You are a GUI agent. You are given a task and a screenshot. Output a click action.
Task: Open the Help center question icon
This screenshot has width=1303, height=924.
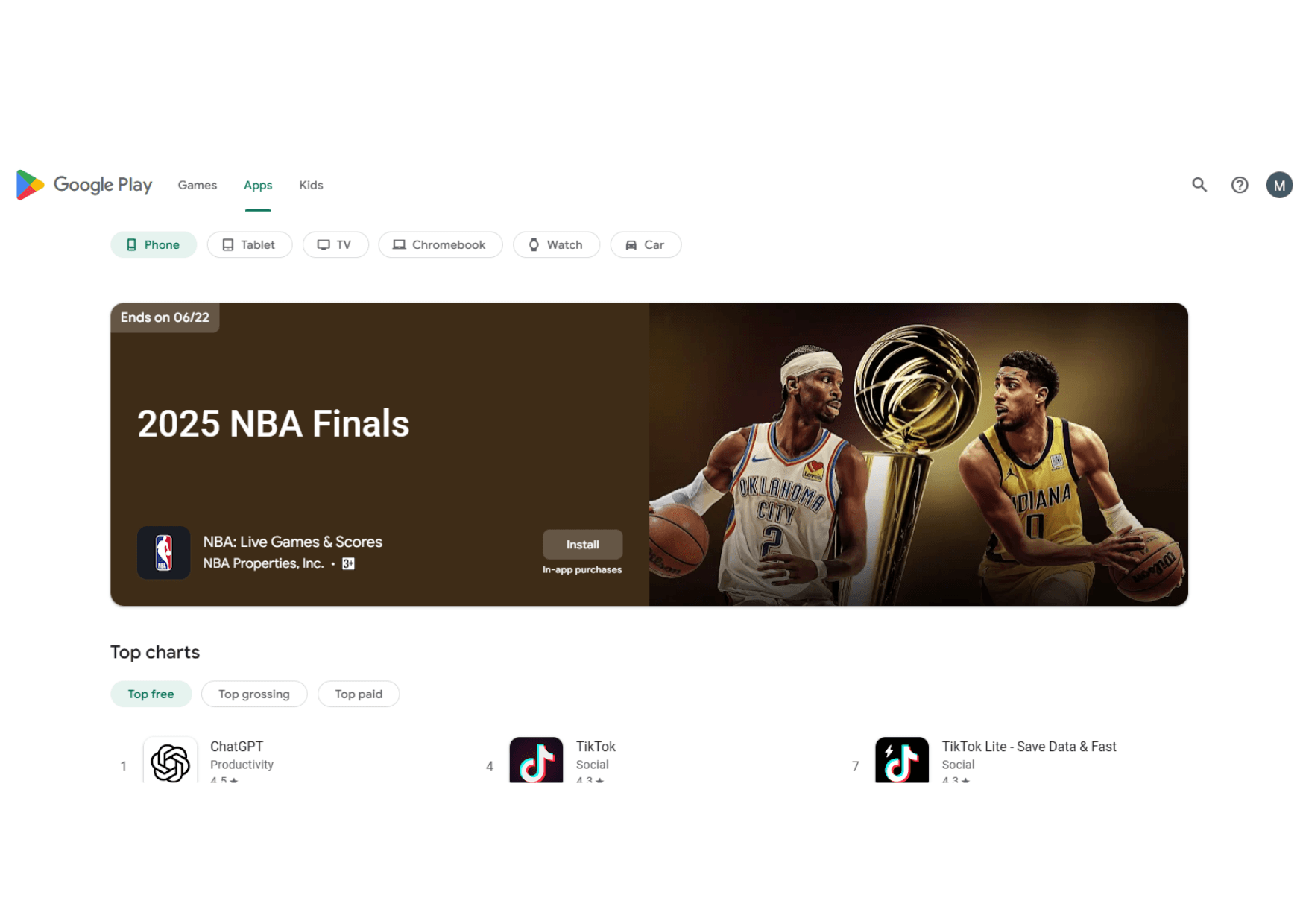coord(1239,185)
